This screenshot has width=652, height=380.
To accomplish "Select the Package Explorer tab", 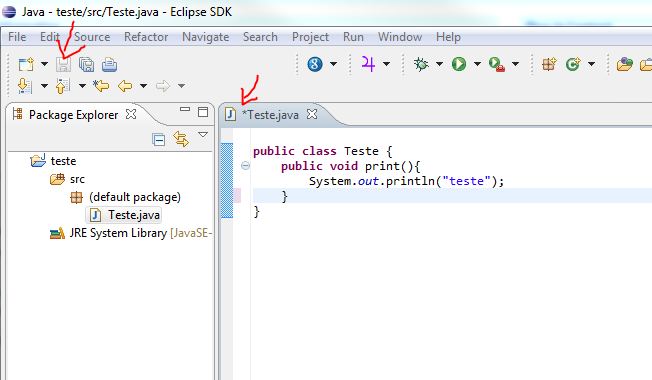I will pos(73,115).
